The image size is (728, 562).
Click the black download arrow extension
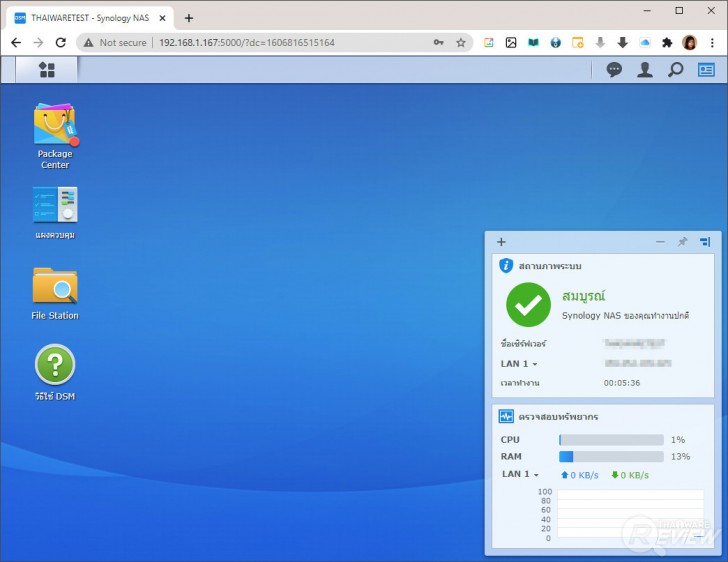[623, 43]
